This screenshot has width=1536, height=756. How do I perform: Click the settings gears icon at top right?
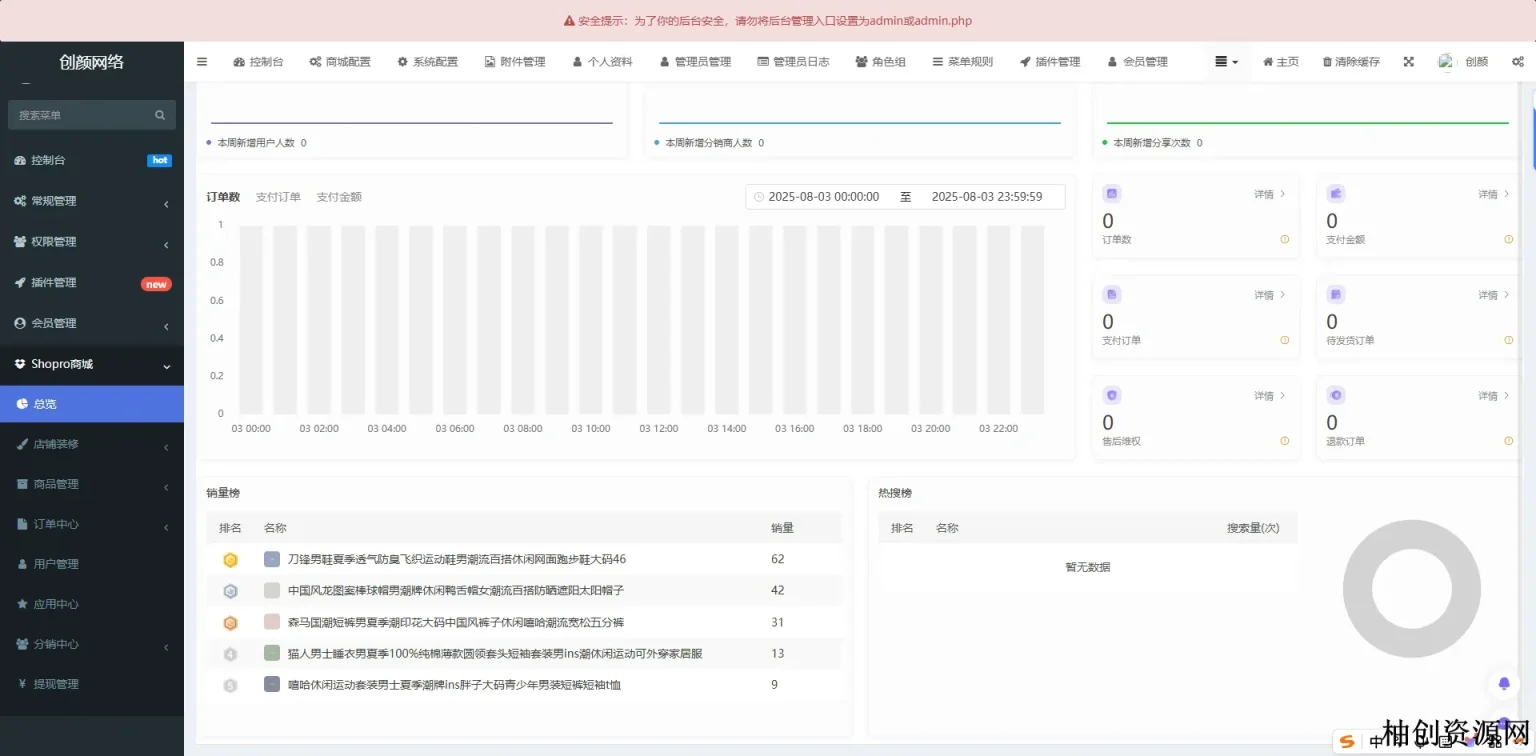point(1517,61)
